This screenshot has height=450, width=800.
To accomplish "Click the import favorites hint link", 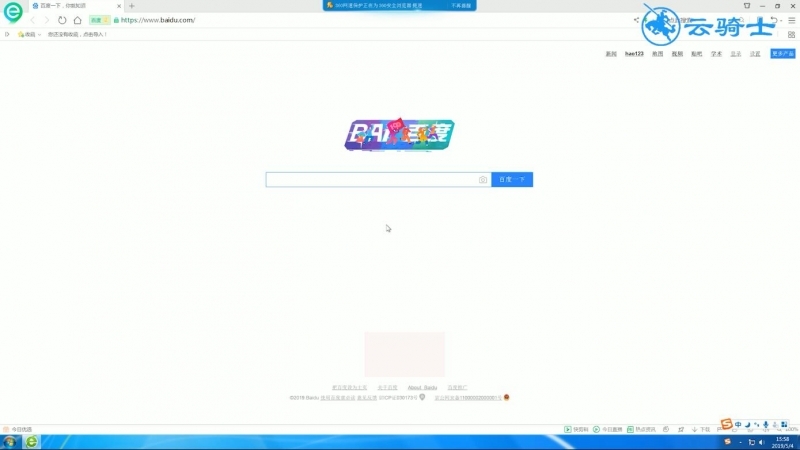I will pos(78,35).
